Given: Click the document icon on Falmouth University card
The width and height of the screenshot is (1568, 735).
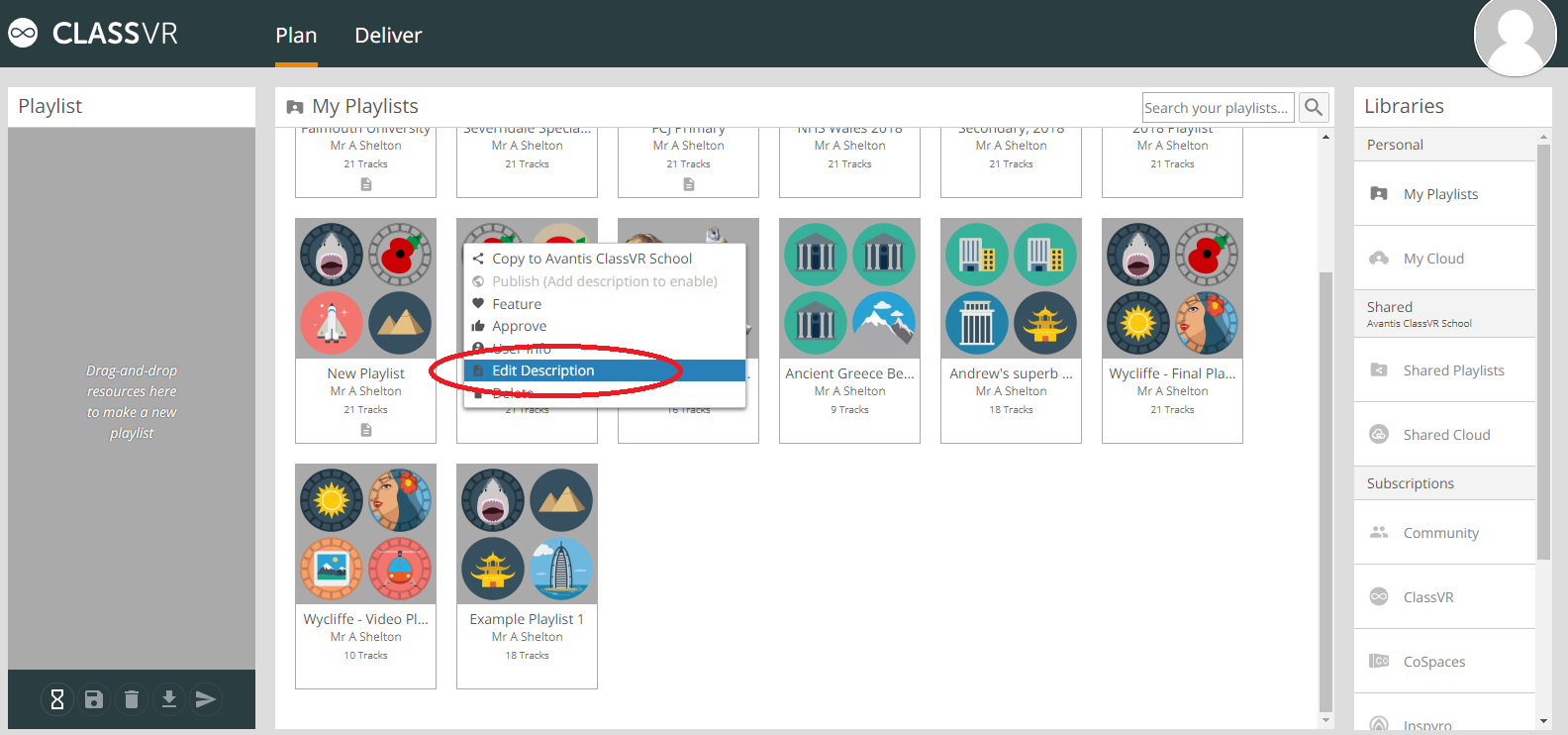Looking at the screenshot, I should click(366, 184).
